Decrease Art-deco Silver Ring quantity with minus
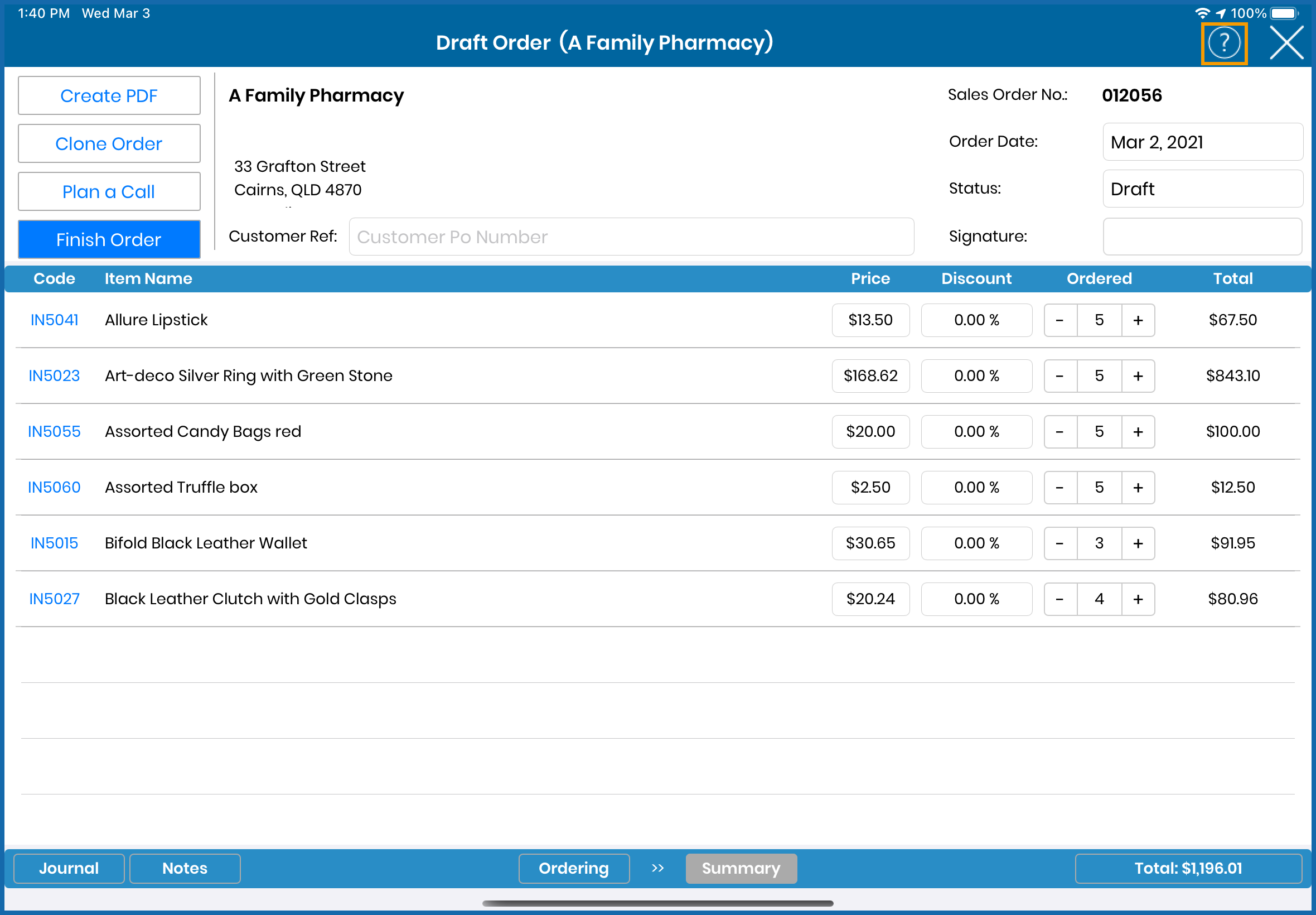1316x915 pixels. [x=1059, y=376]
